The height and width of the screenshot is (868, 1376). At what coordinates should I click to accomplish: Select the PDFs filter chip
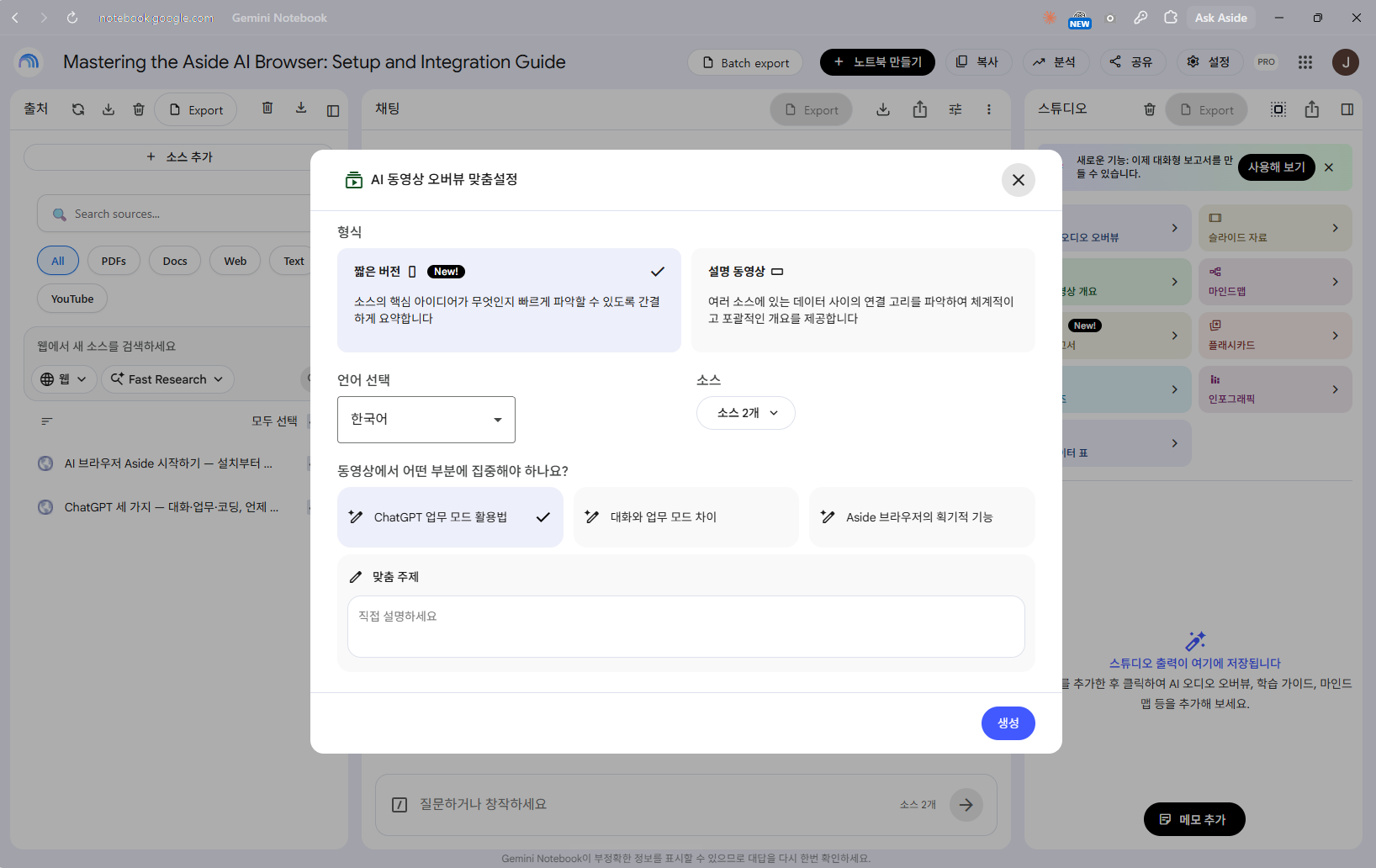(x=114, y=261)
